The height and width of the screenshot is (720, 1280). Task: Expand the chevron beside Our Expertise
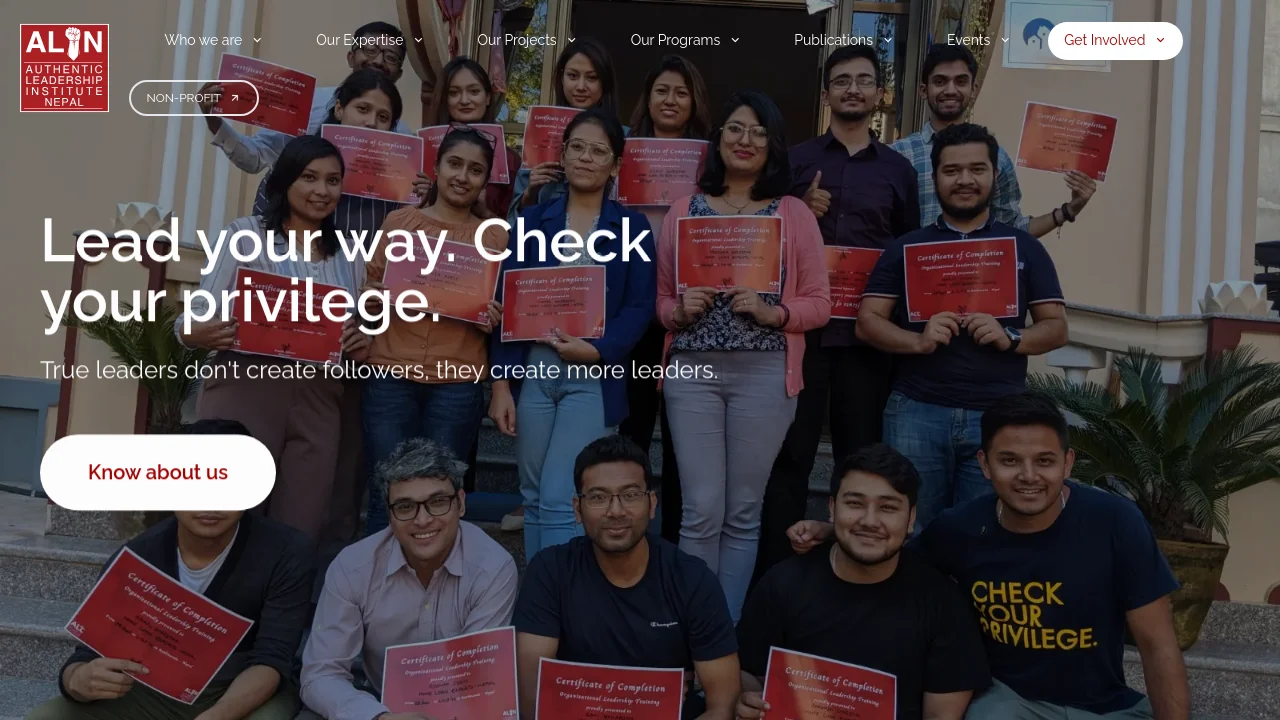tap(418, 40)
